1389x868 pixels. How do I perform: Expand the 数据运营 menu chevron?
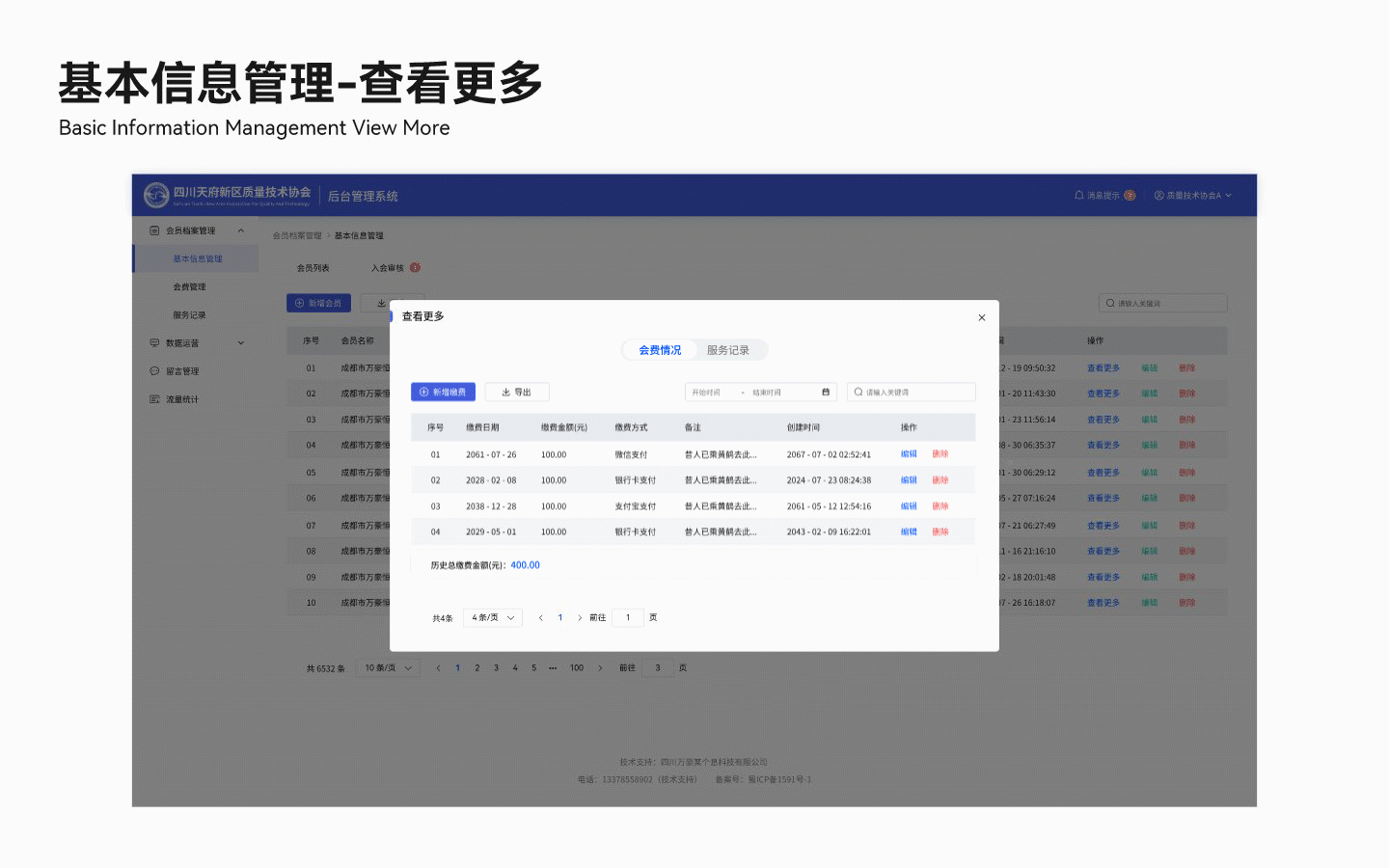[x=241, y=343]
